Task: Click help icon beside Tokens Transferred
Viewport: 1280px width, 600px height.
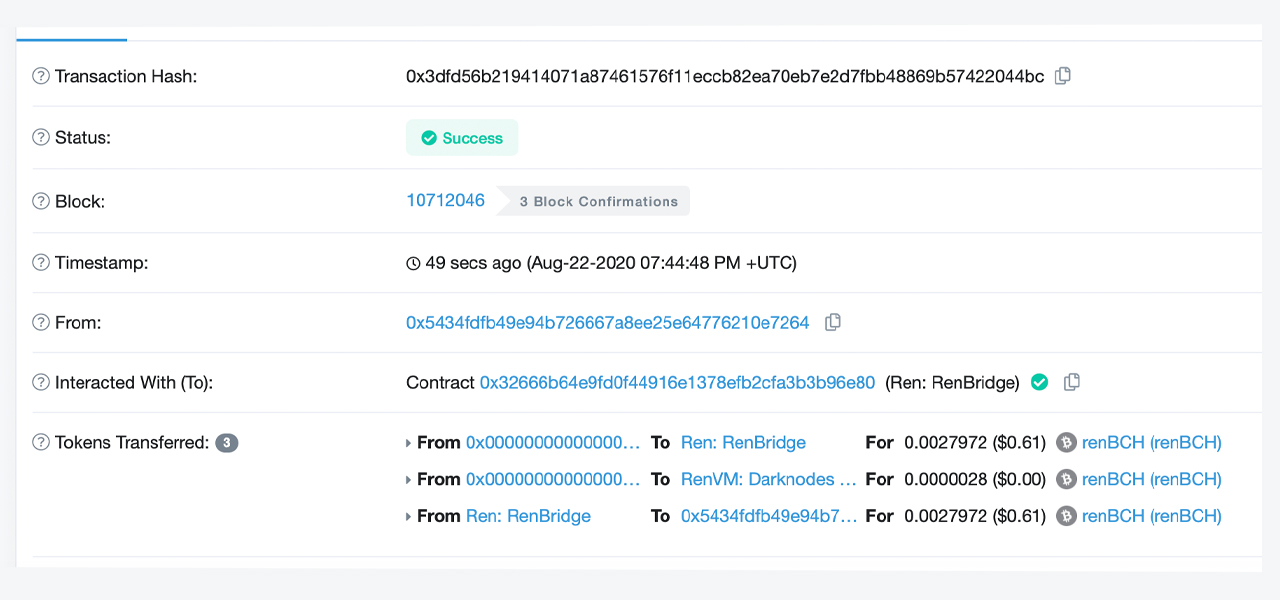Action: coord(41,442)
